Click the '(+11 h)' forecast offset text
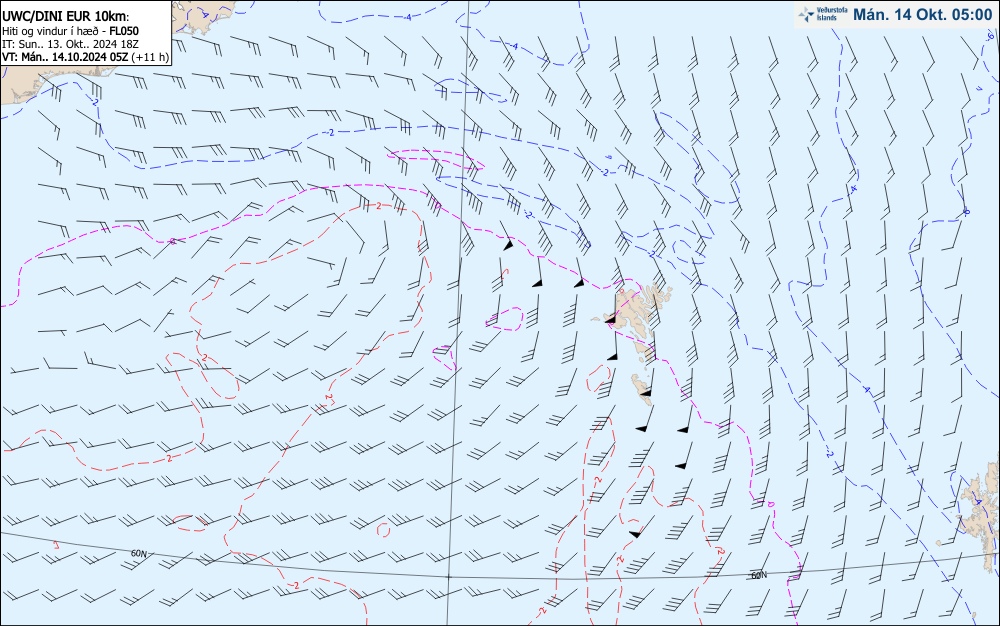The height and width of the screenshot is (626, 1000). (x=151, y=57)
